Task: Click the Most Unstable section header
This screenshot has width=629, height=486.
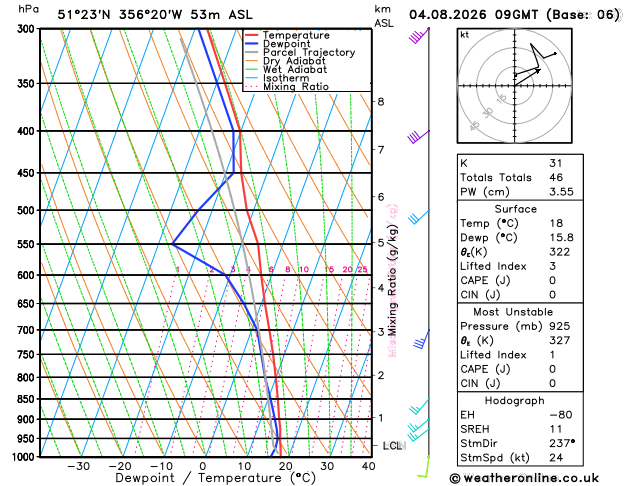Action: pos(513,312)
